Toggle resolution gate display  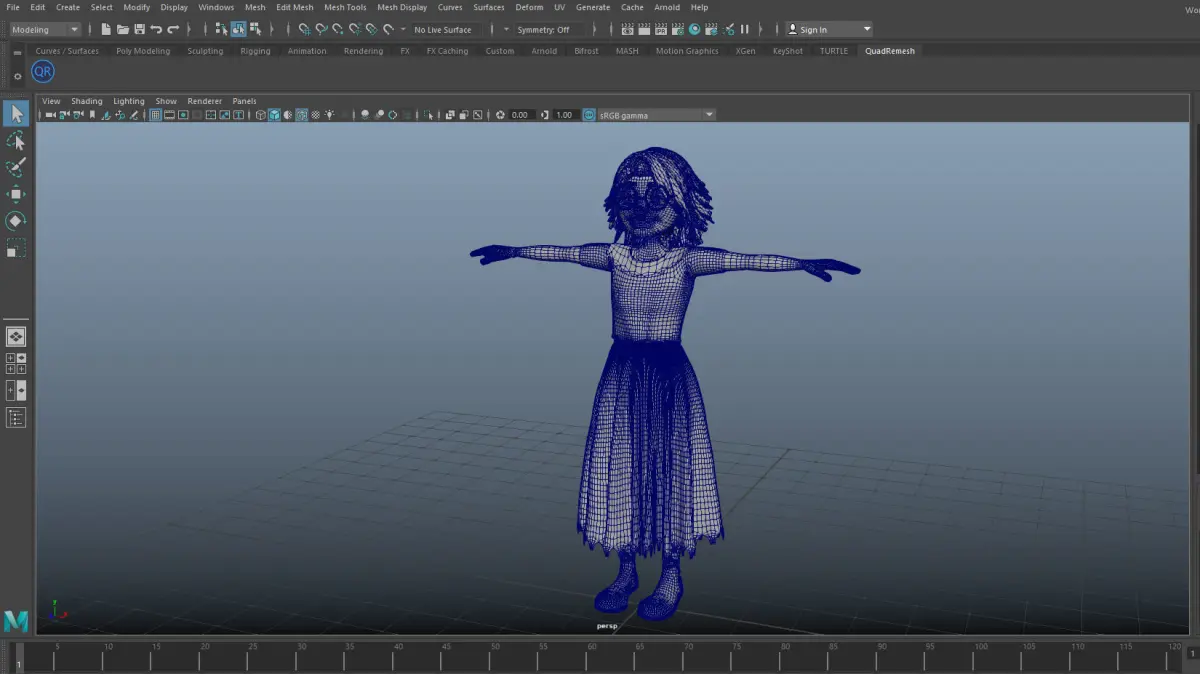point(183,115)
